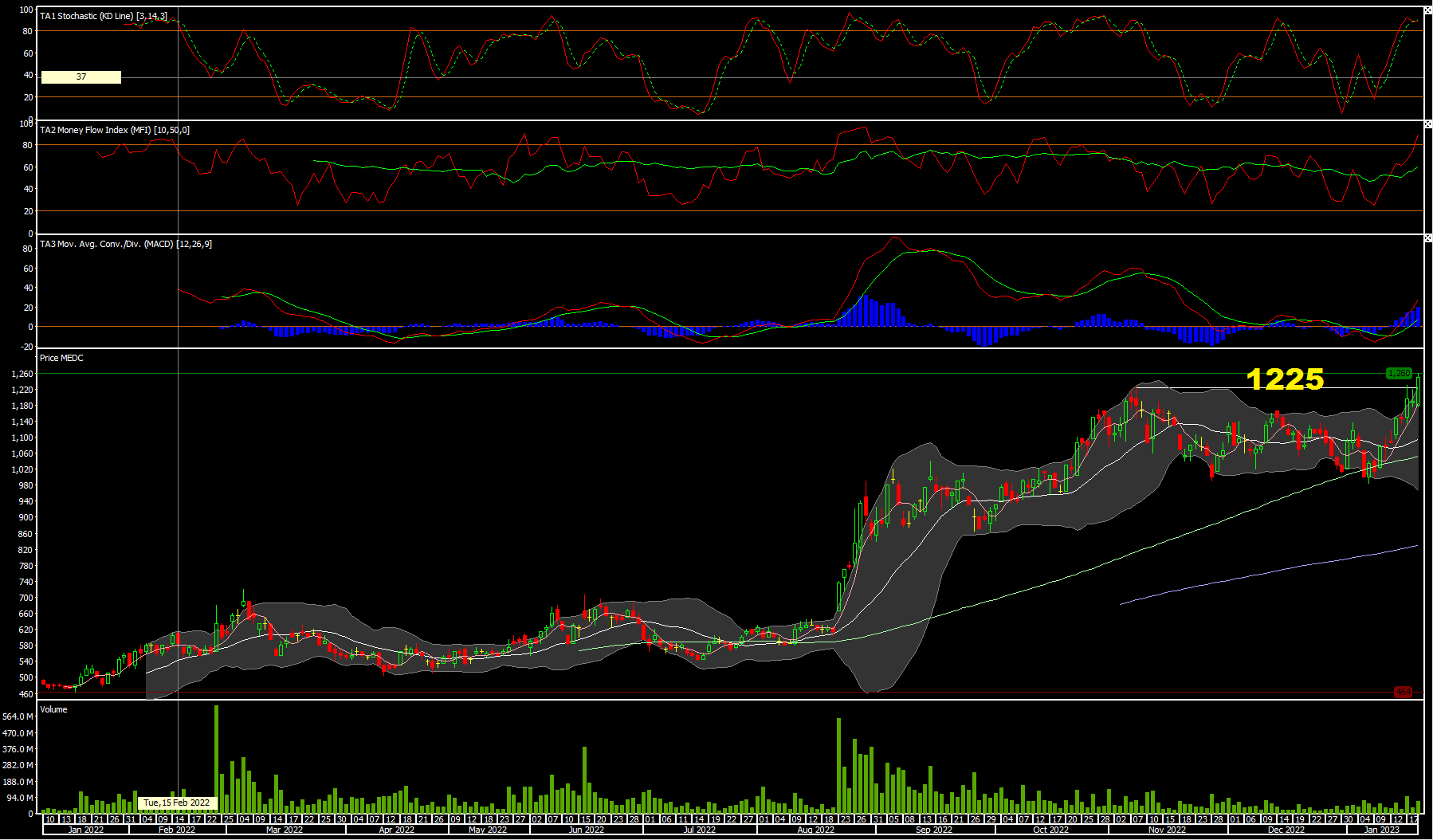Click the 700 price axis label
Image resolution: width=1433 pixels, height=840 pixels.
26,598
